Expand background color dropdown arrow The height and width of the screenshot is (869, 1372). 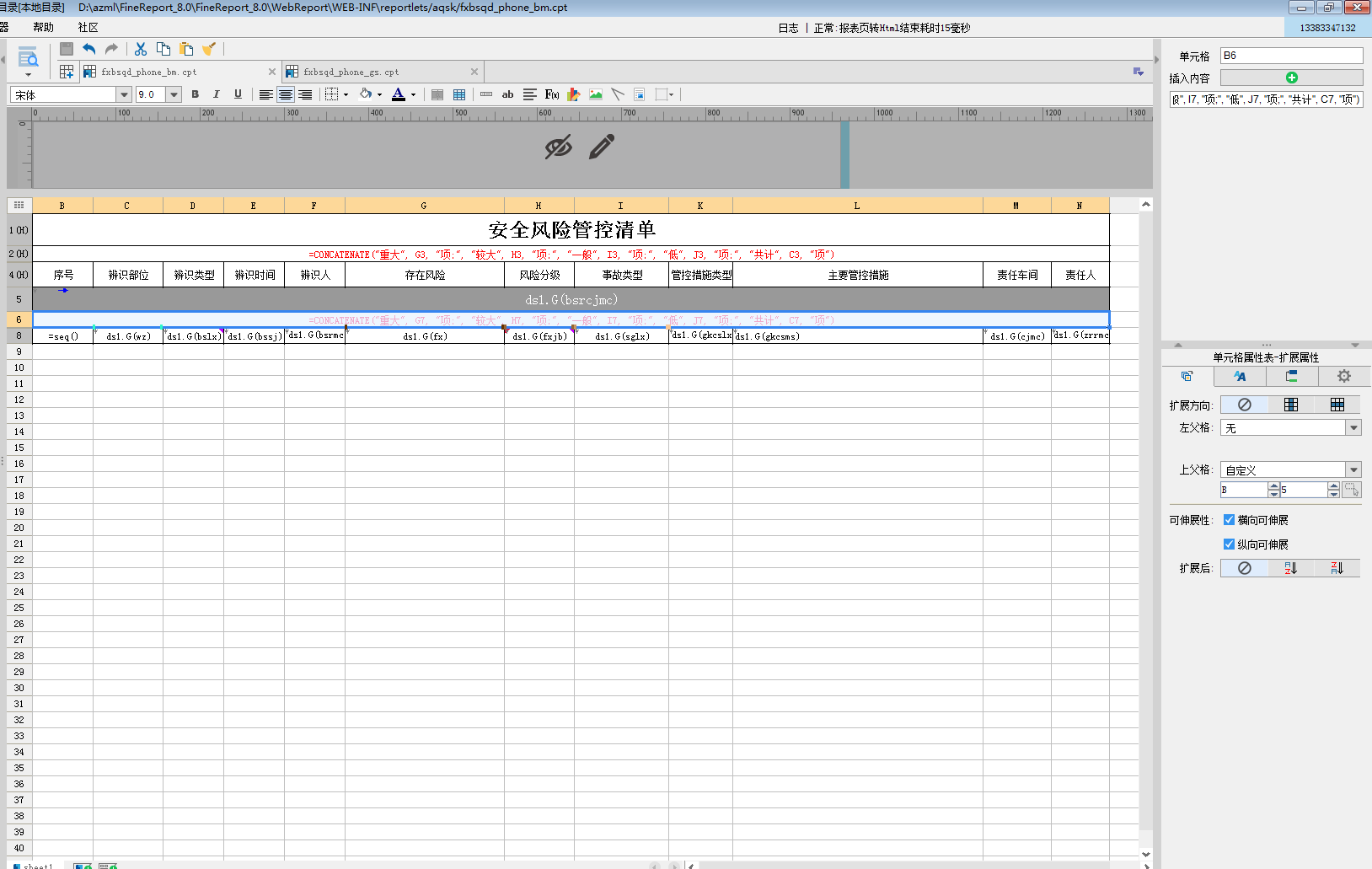(x=379, y=95)
